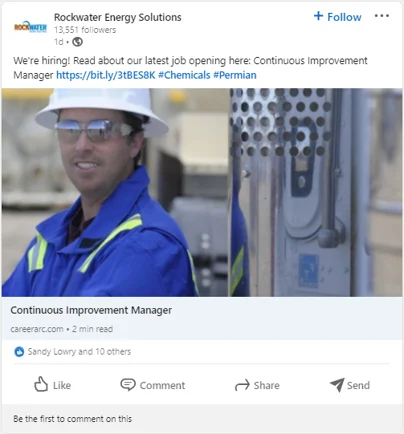Click the Share arrow icon
Viewport: 404px width, 434px height.
(242, 385)
